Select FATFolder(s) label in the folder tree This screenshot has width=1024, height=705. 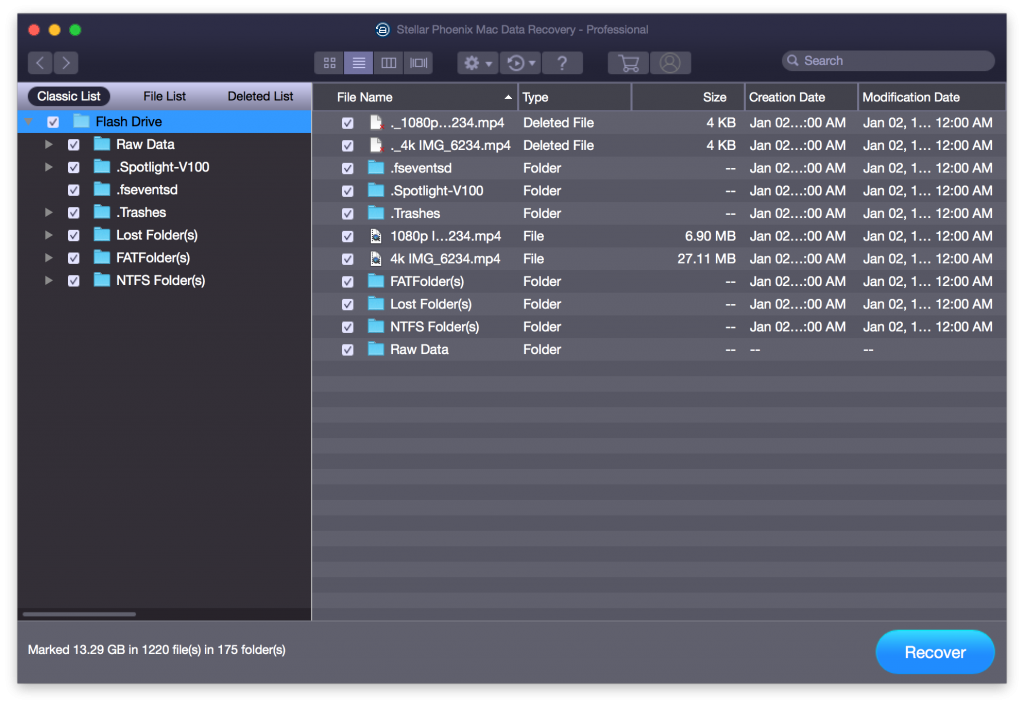(153, 257)
